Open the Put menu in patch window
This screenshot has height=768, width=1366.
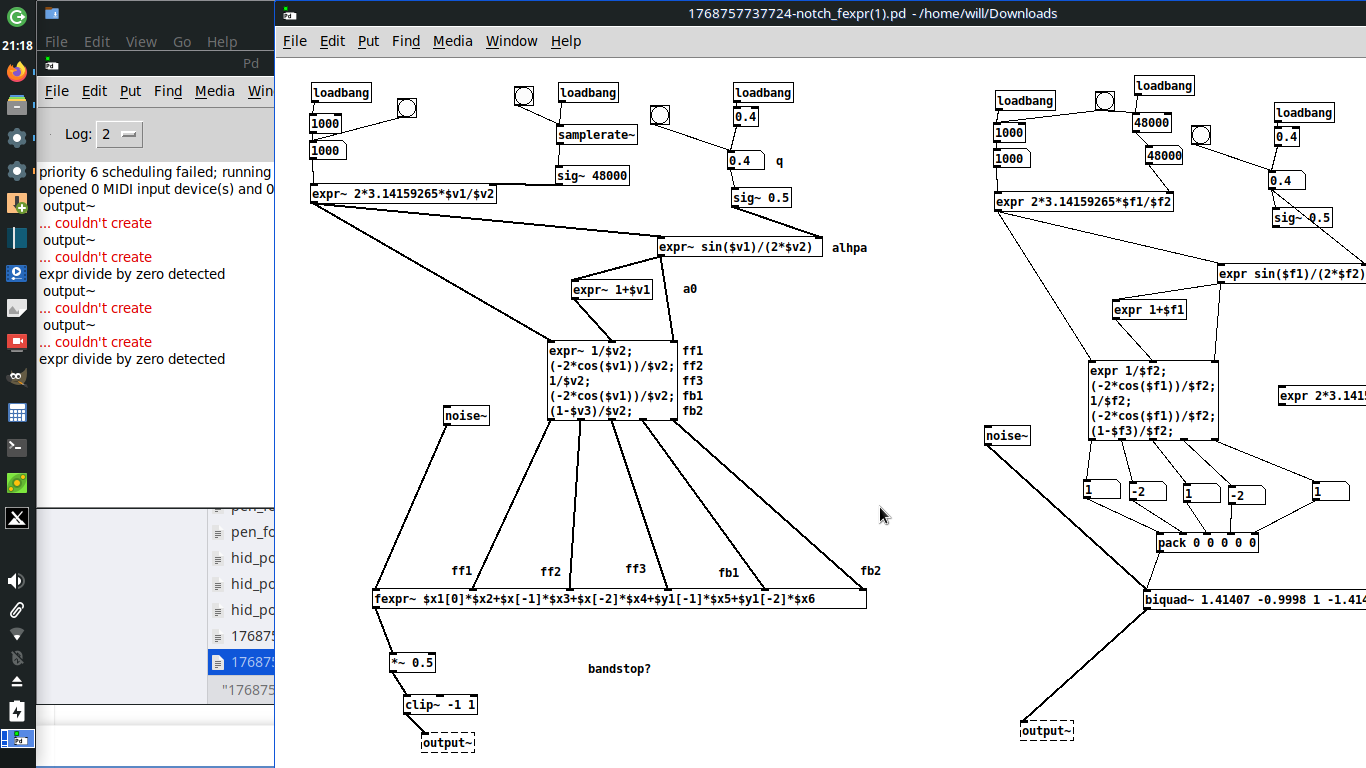368,41
